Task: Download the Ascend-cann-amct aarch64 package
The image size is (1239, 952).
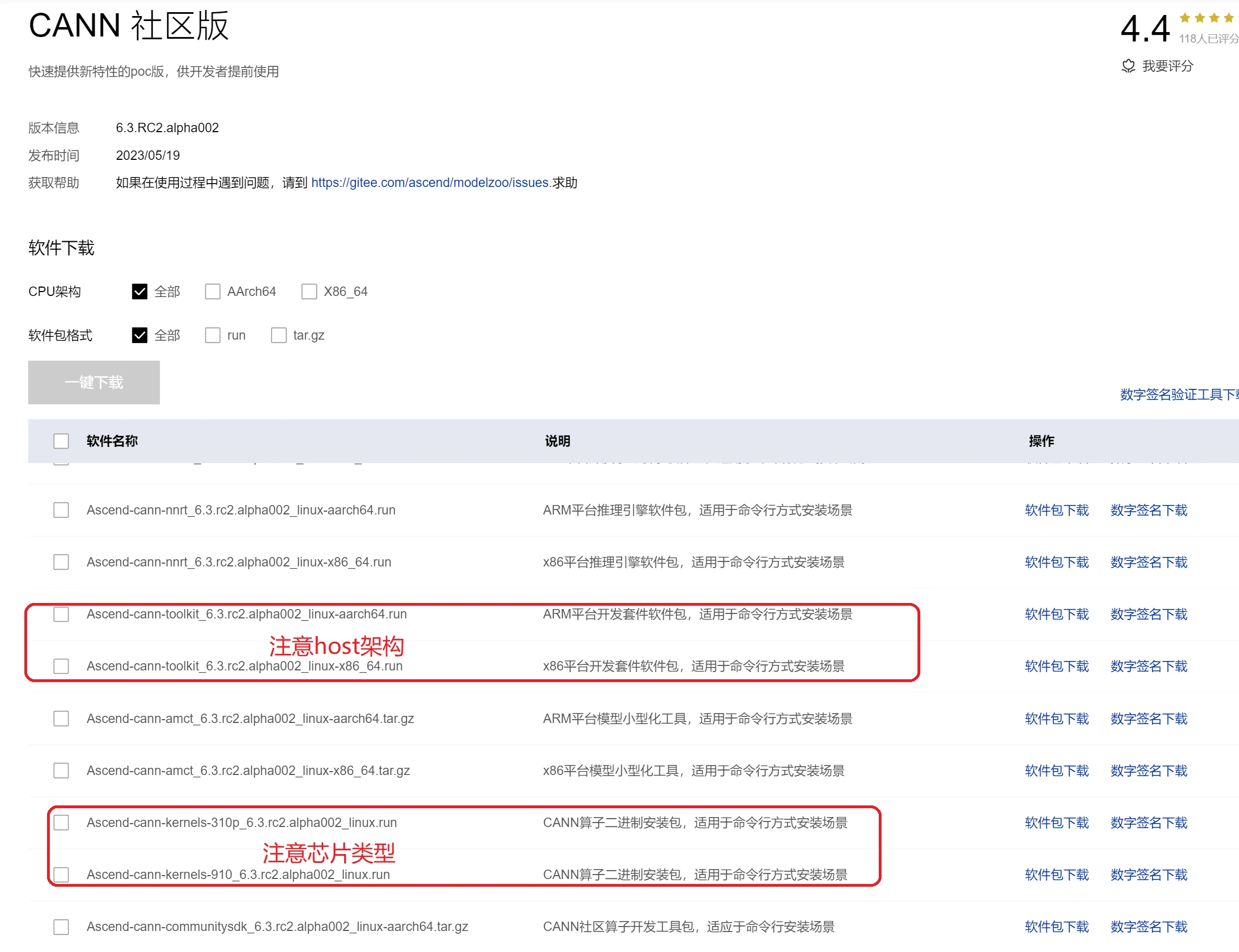Action: coord(1056,719)
